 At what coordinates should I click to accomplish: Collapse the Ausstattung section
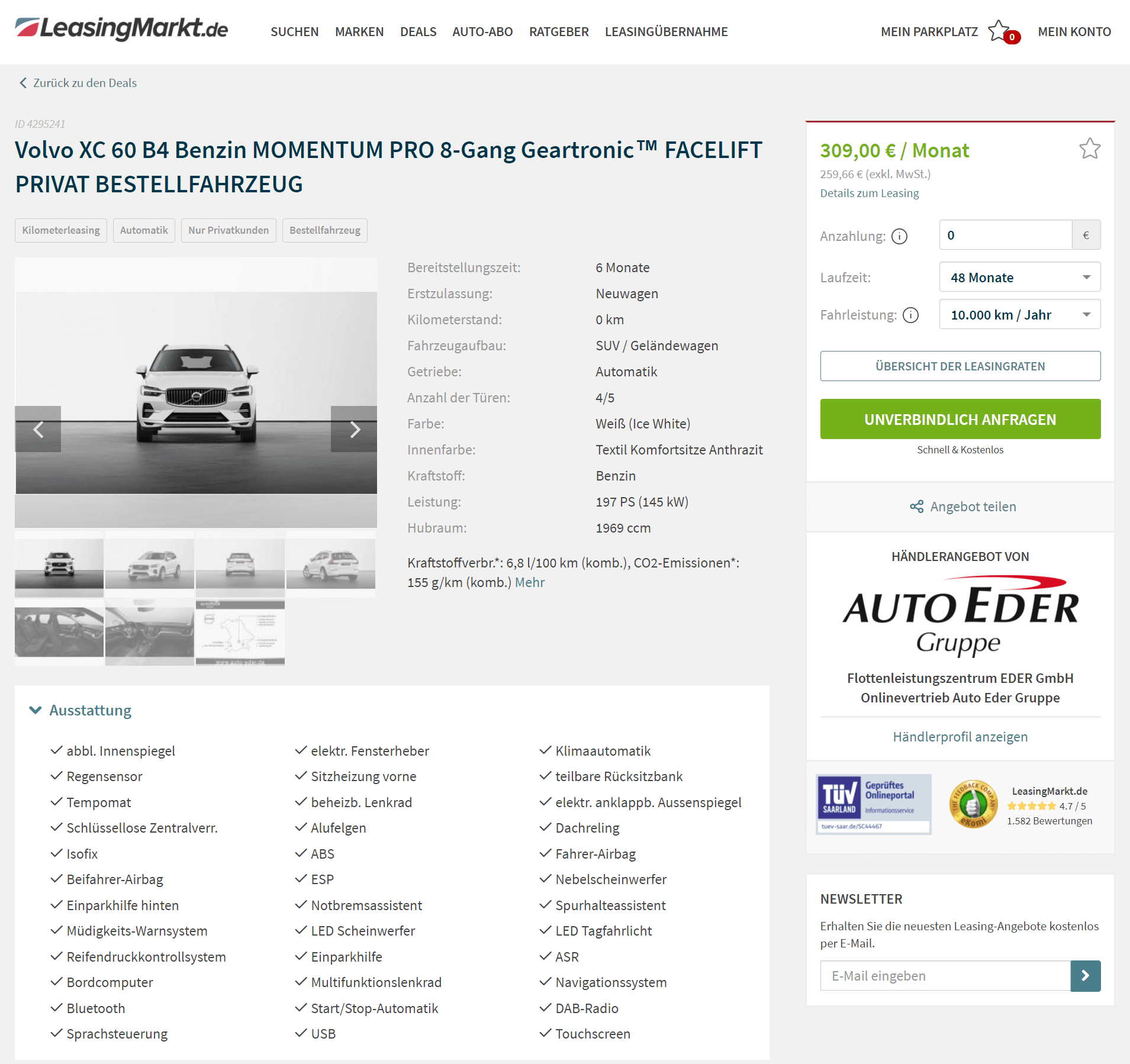81,710
